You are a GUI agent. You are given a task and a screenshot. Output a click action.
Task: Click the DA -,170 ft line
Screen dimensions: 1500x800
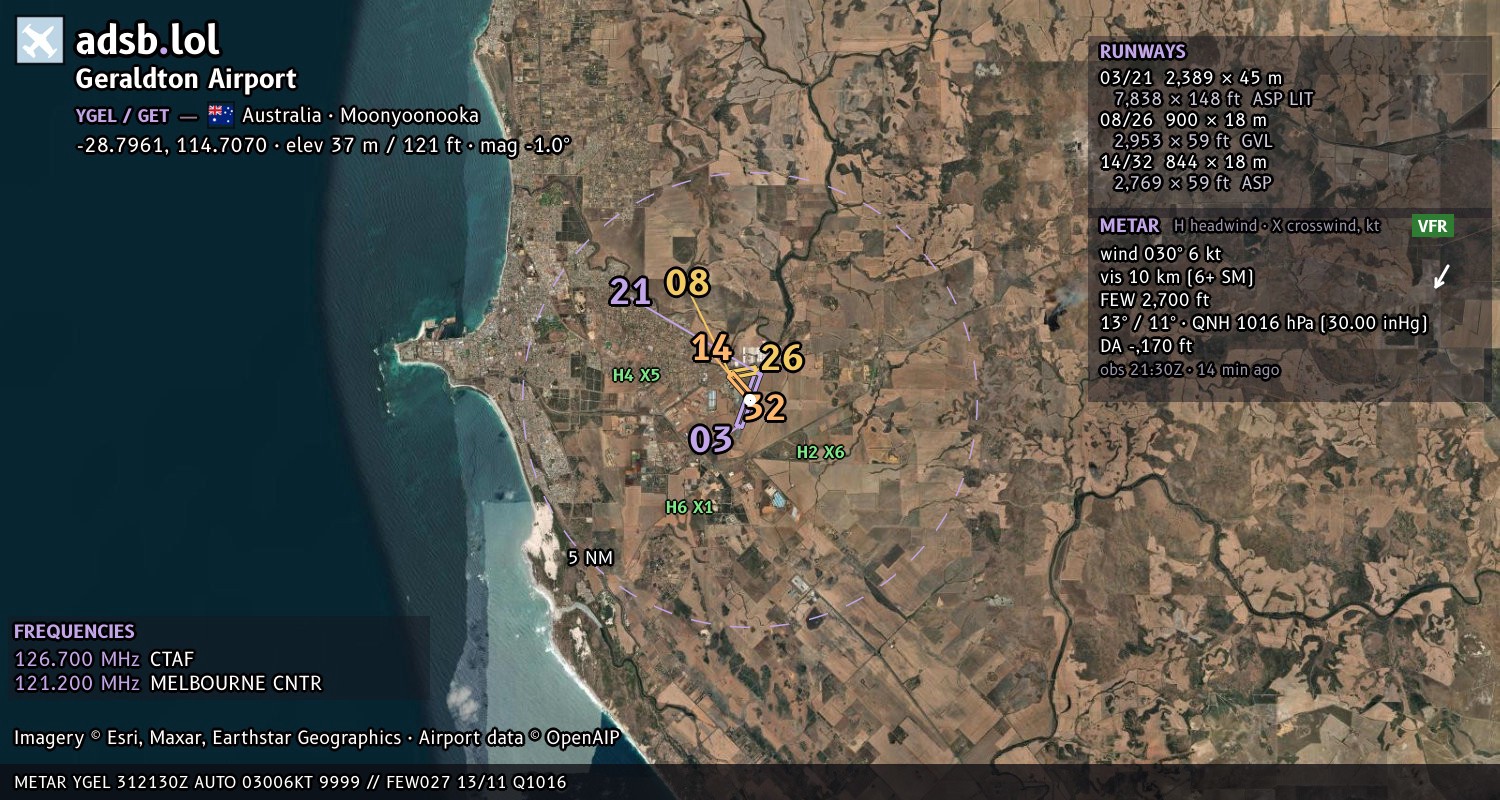(x=1146, y=346)
